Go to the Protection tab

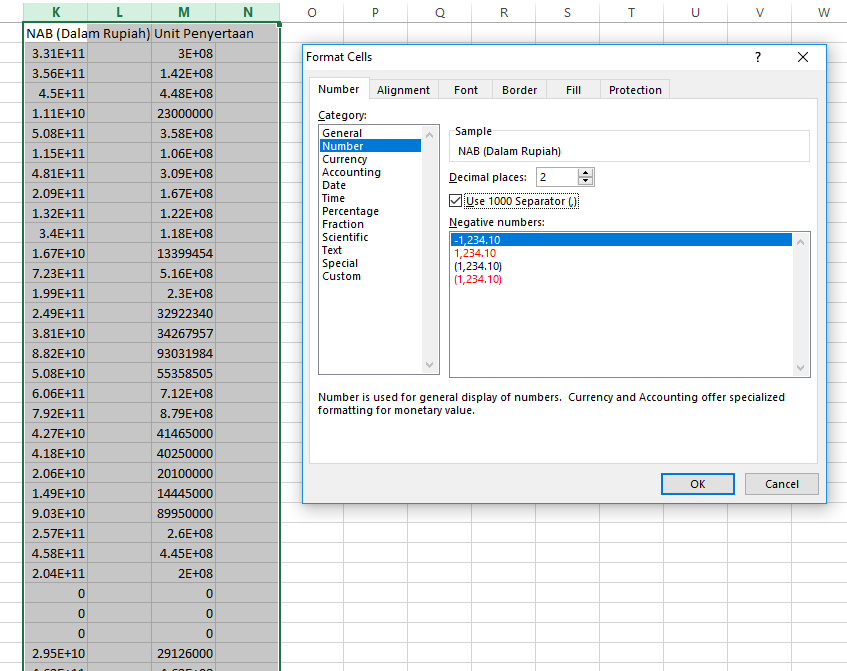(x=635, y=90)
